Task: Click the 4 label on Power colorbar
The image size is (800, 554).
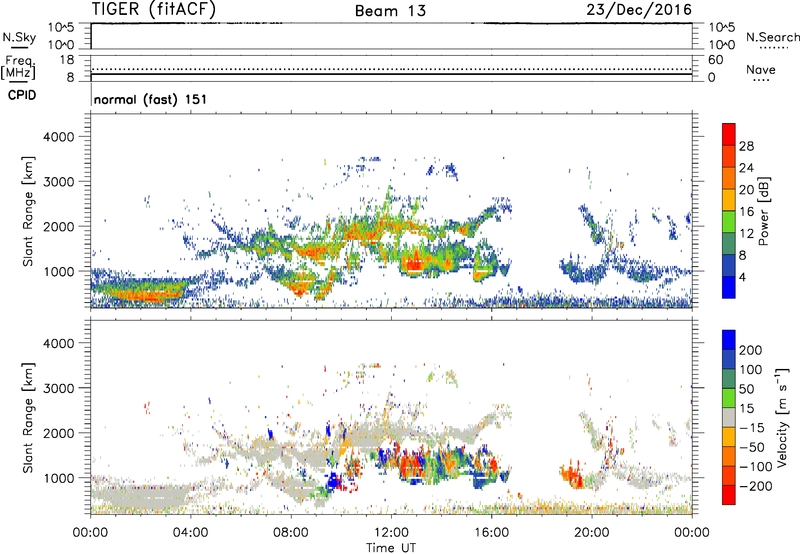Action: pyautogui.click(x=742, y=277)
